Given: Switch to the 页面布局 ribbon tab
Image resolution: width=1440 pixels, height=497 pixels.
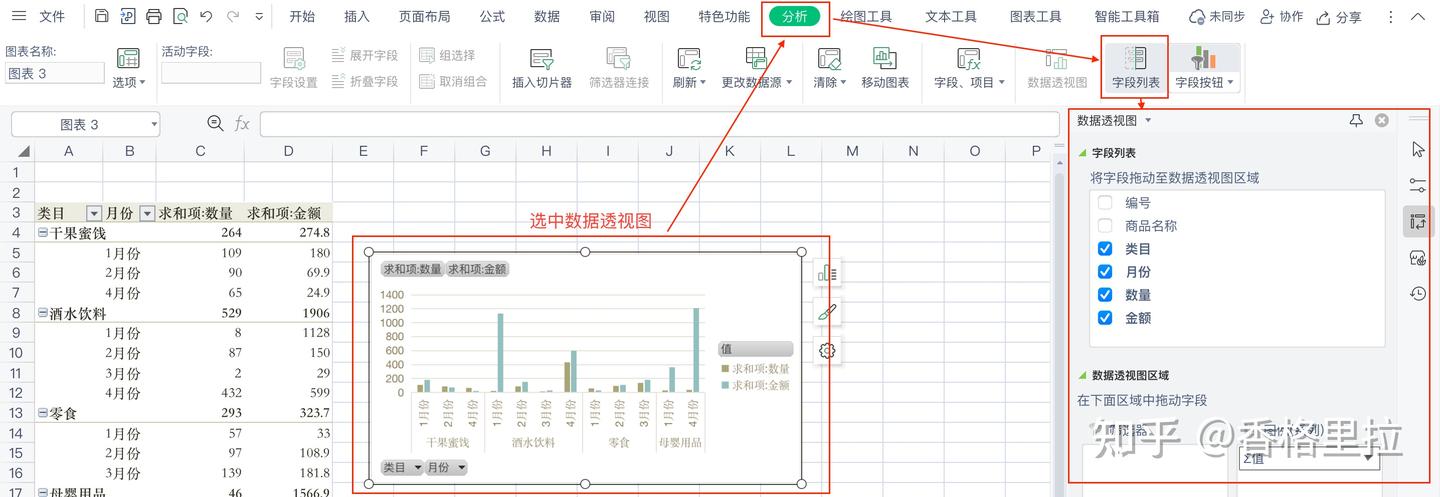Looking at the screenshot, I should click(x=424, y=17).
